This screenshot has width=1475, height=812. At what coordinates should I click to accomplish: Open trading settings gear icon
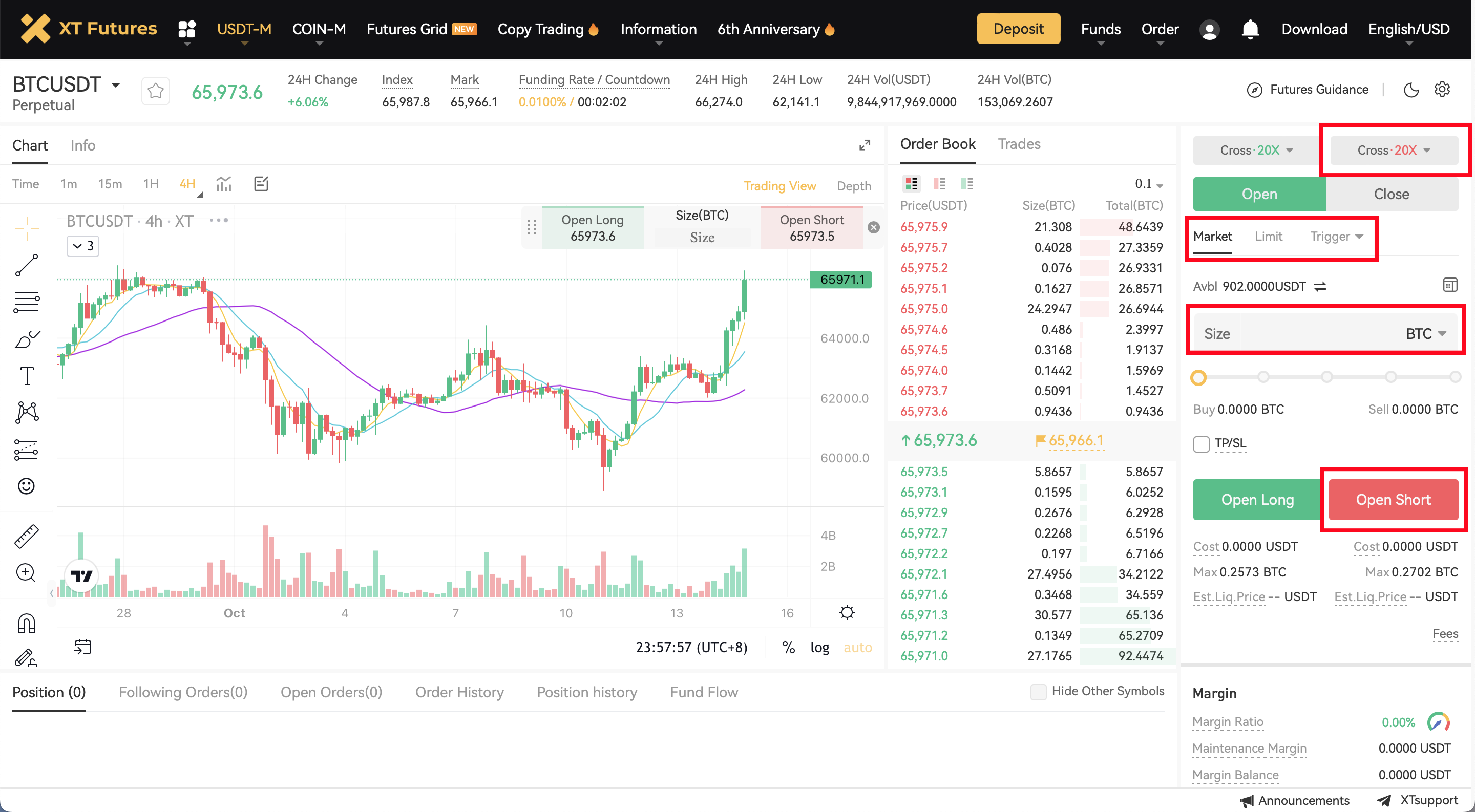[1442, 89]
